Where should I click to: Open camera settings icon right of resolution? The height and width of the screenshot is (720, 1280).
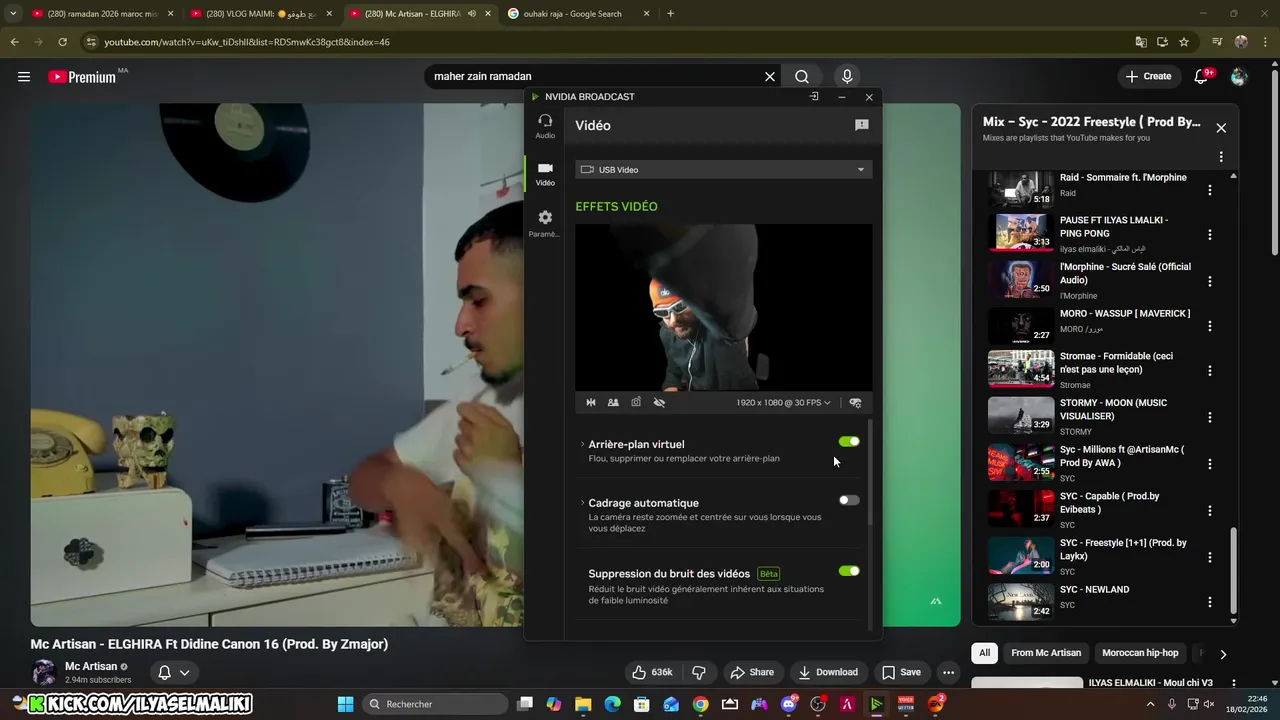[x=855, y=402]
